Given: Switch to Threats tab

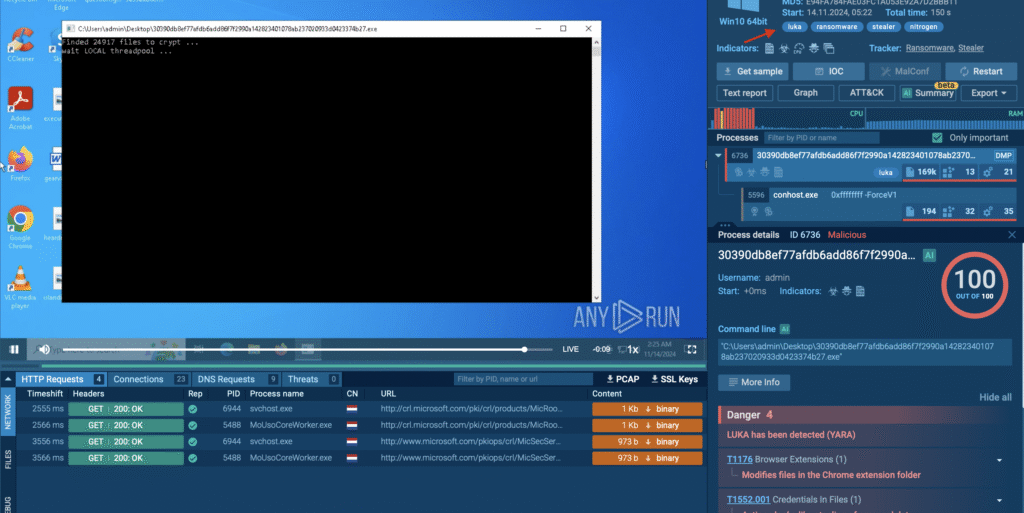Looking at the screenshot, I should pyautogui.click(x=312, y=379).
